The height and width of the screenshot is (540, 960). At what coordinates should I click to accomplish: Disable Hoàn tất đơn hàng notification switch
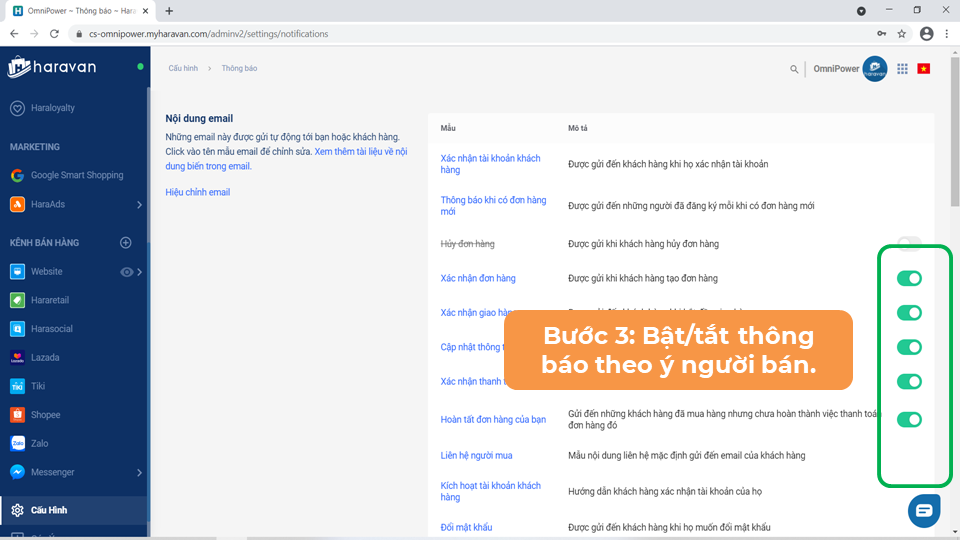[x=908, y=420]
